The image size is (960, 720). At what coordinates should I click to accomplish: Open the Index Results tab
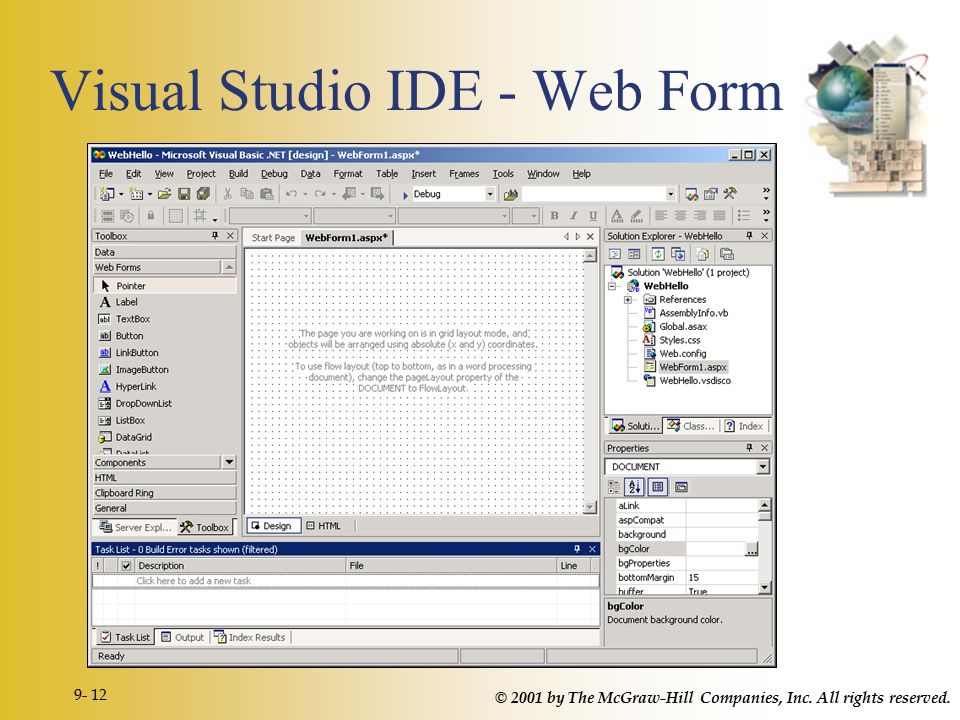tap(250, 637)
